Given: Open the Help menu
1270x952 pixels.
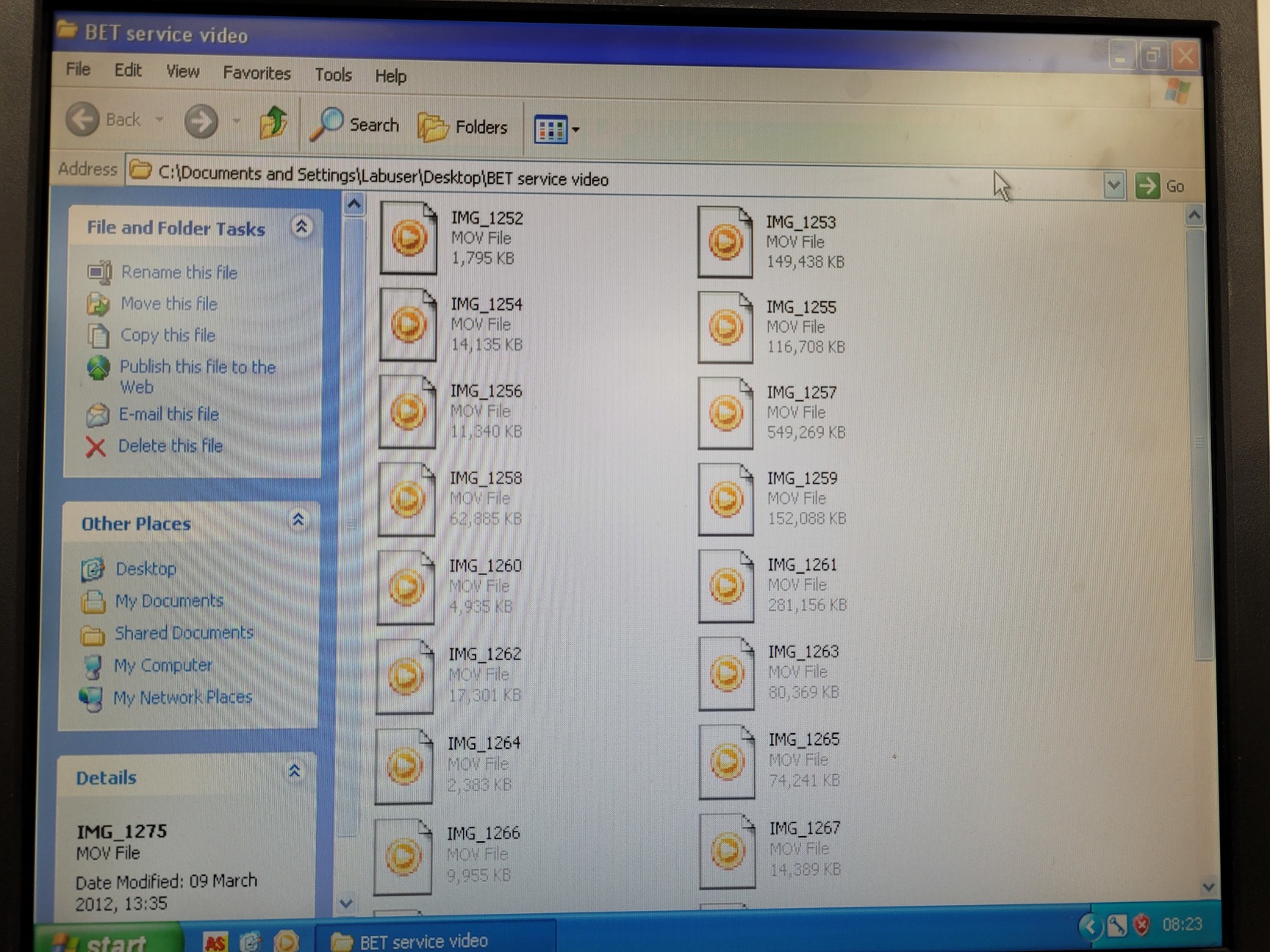Looking at the screenshot, I should 390,76.
